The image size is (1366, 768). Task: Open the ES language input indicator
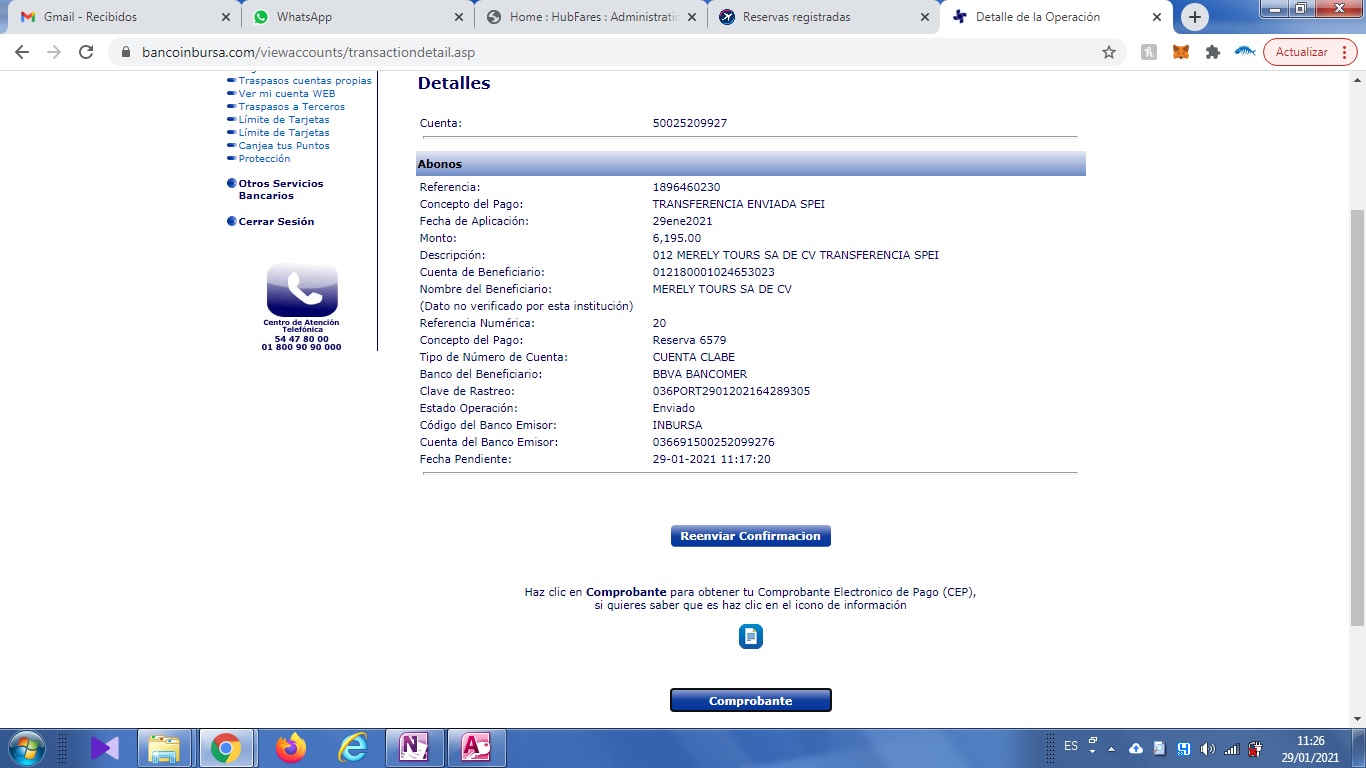(1071, 746)
